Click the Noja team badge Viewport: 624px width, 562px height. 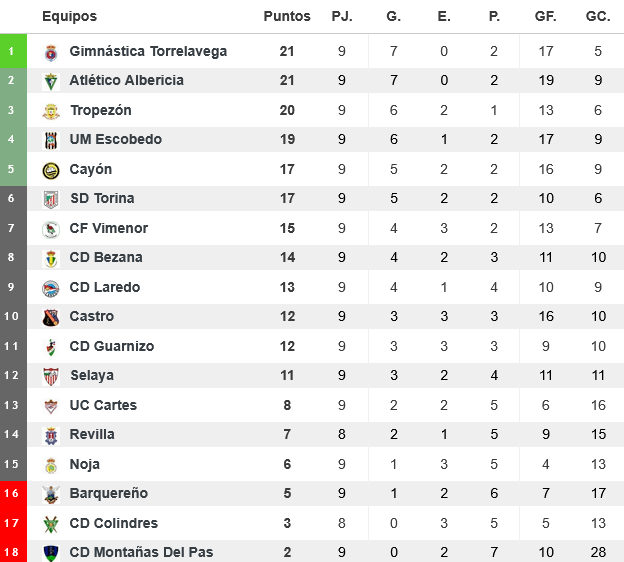51,464
